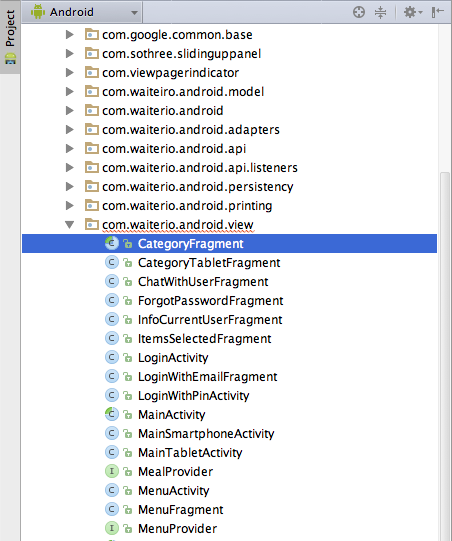Select MainTabletActivity in the tree
Viewport: 452px width, 541px height.
click(x=190, y=453)
